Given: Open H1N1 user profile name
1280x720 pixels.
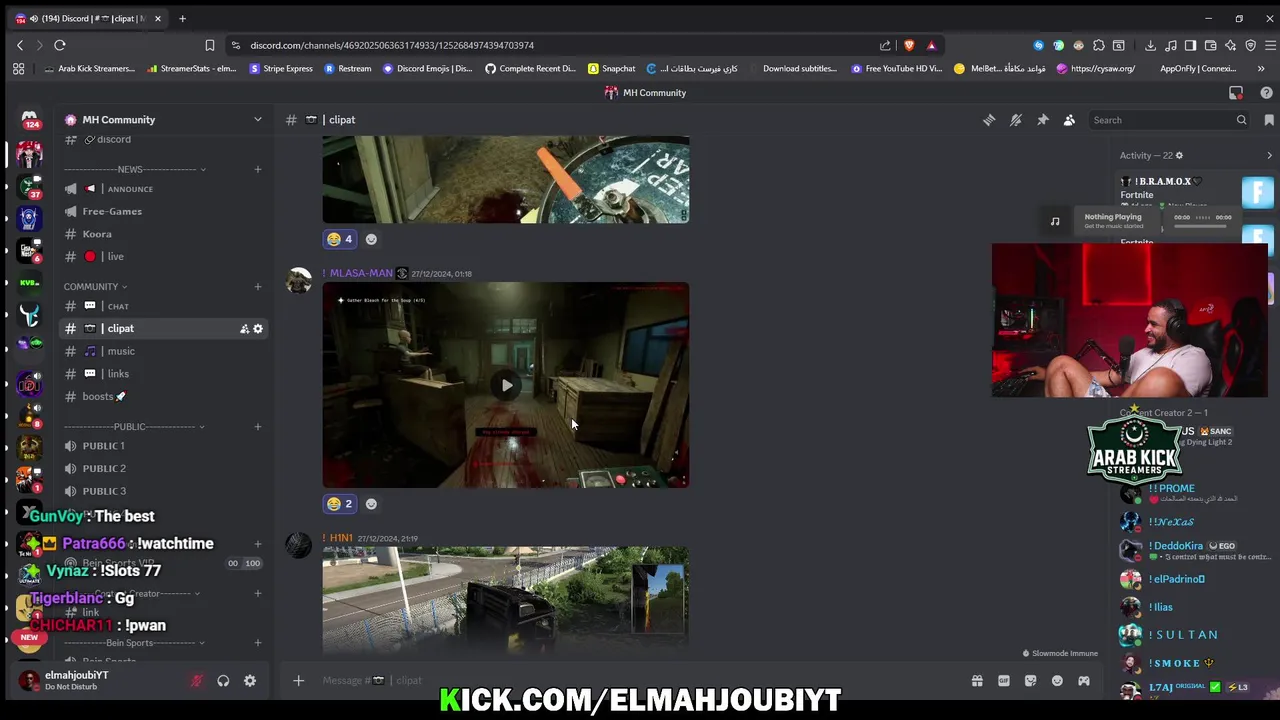Looking at the screenshot, I should [337, 538].
